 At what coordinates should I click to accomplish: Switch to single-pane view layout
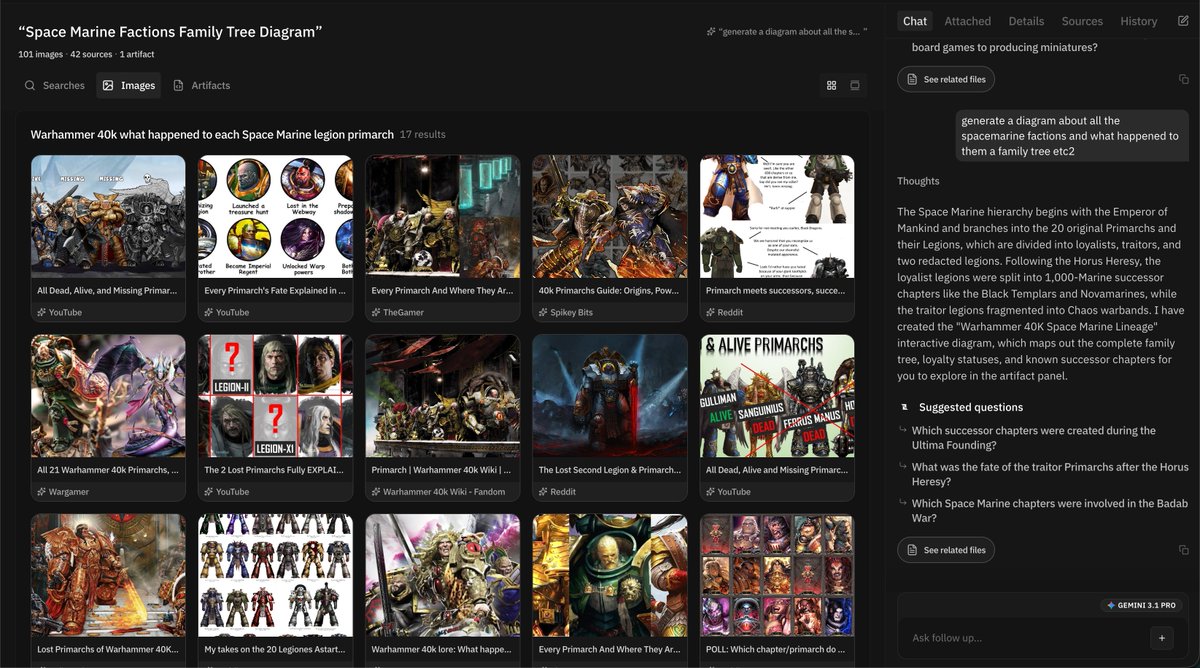[855, 86]
